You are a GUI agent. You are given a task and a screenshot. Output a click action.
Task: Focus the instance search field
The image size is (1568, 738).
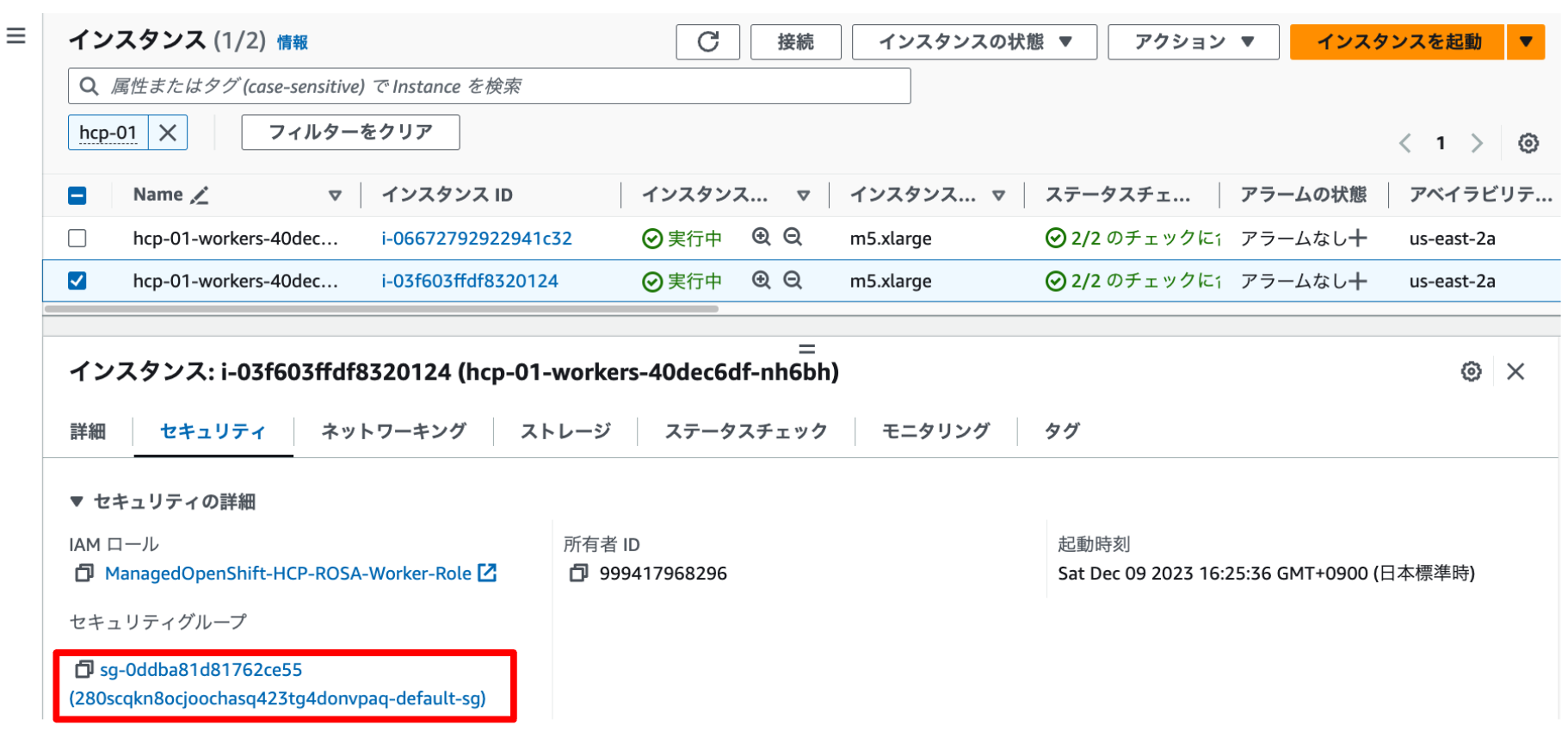tap(489, 86)
